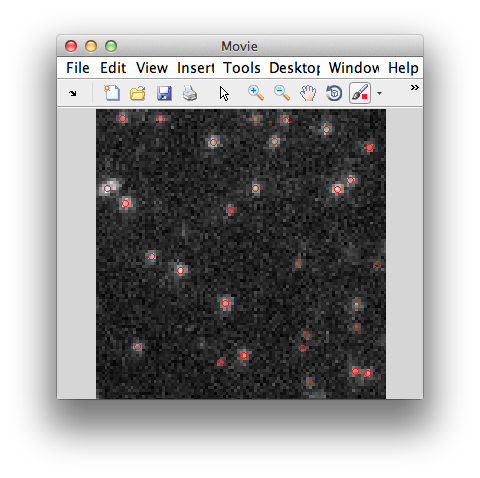
Task: Open the Insert menu
Action: 196,68
